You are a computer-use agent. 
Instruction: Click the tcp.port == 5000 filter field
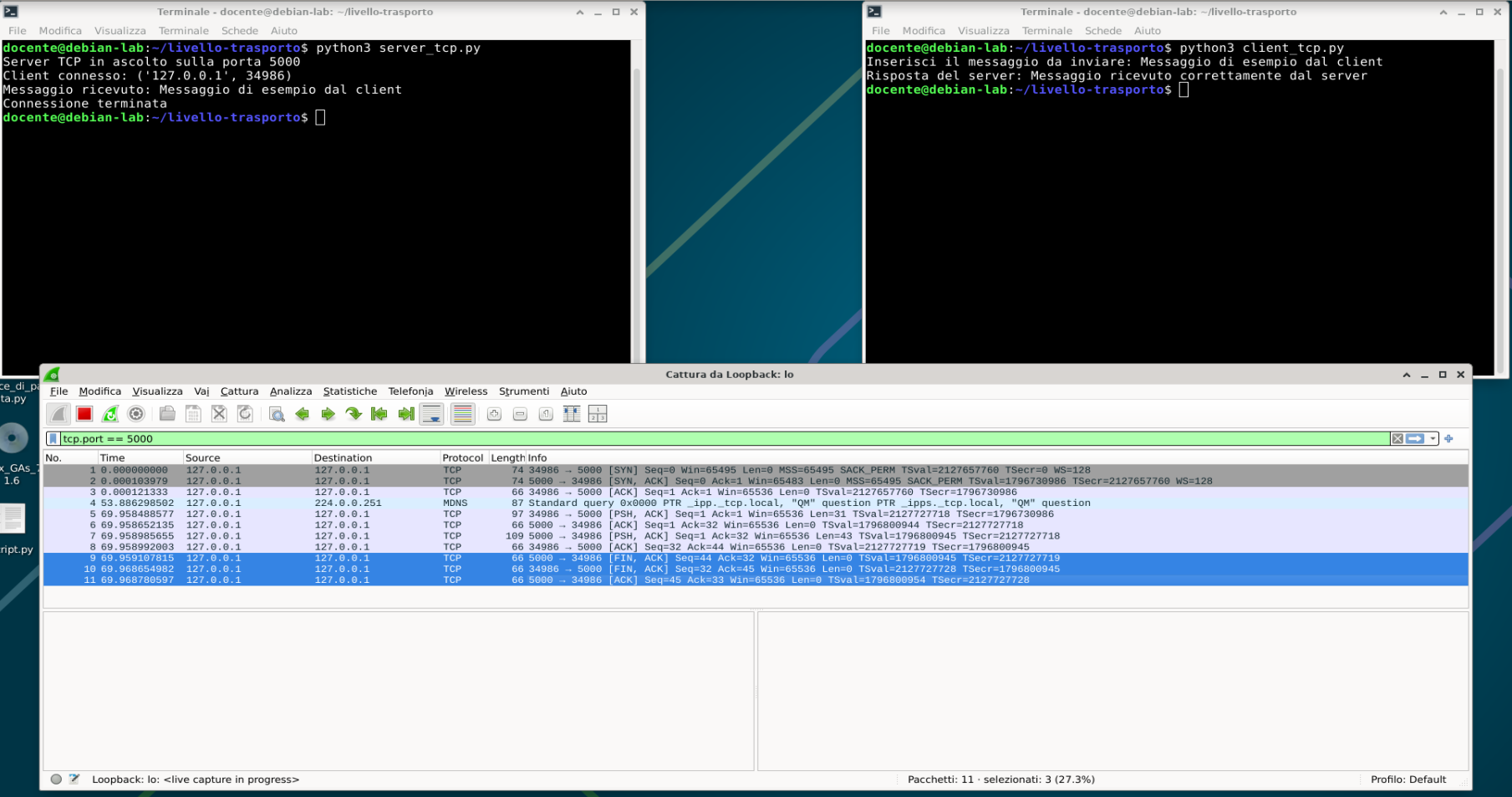[724, 438]
